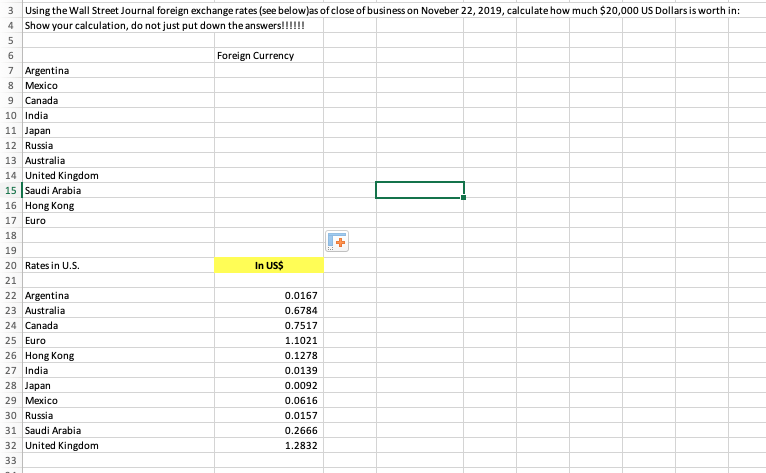
Task: Select the empty Foreign Currency cell beside Argentina in row 7
Action: [269, 70]
